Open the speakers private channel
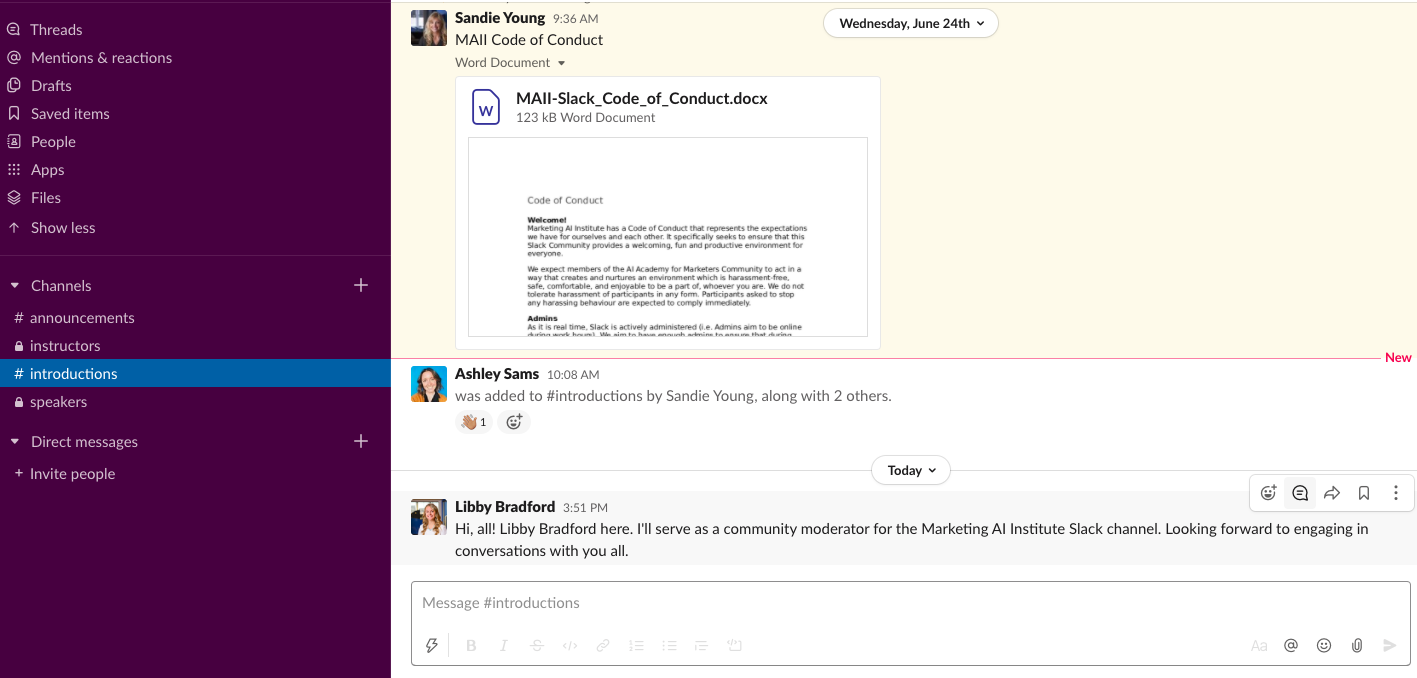The height and width of the screenshot is (678, 1417). tap(58, 402)
